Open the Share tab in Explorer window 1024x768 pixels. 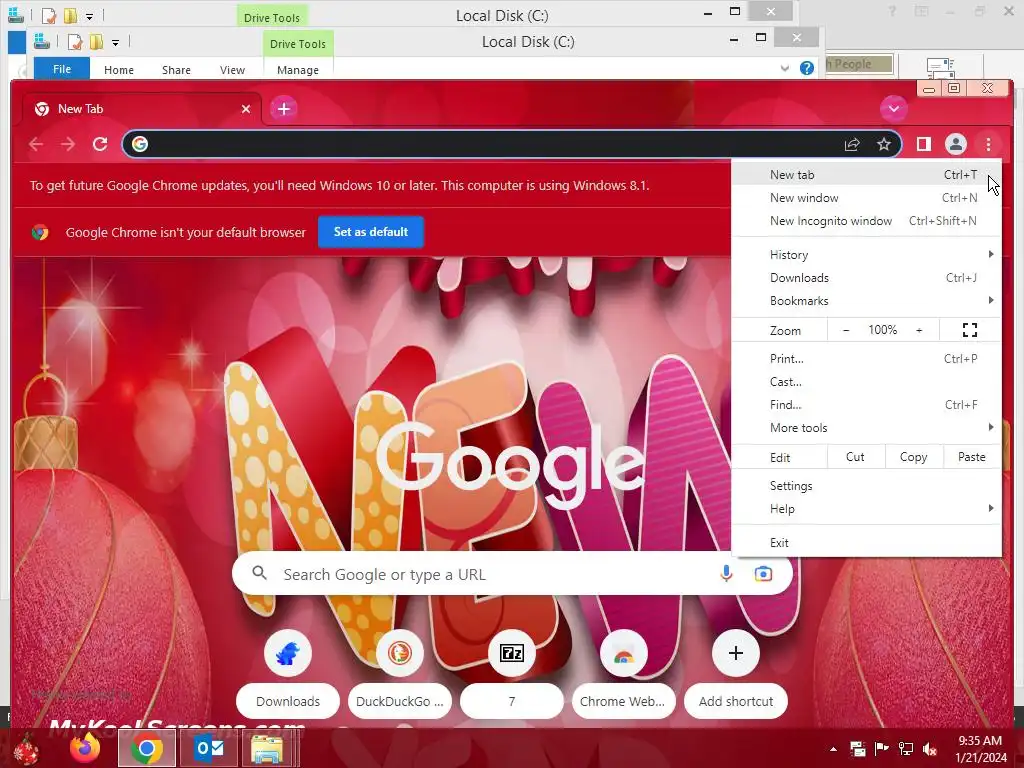(176, 70)
